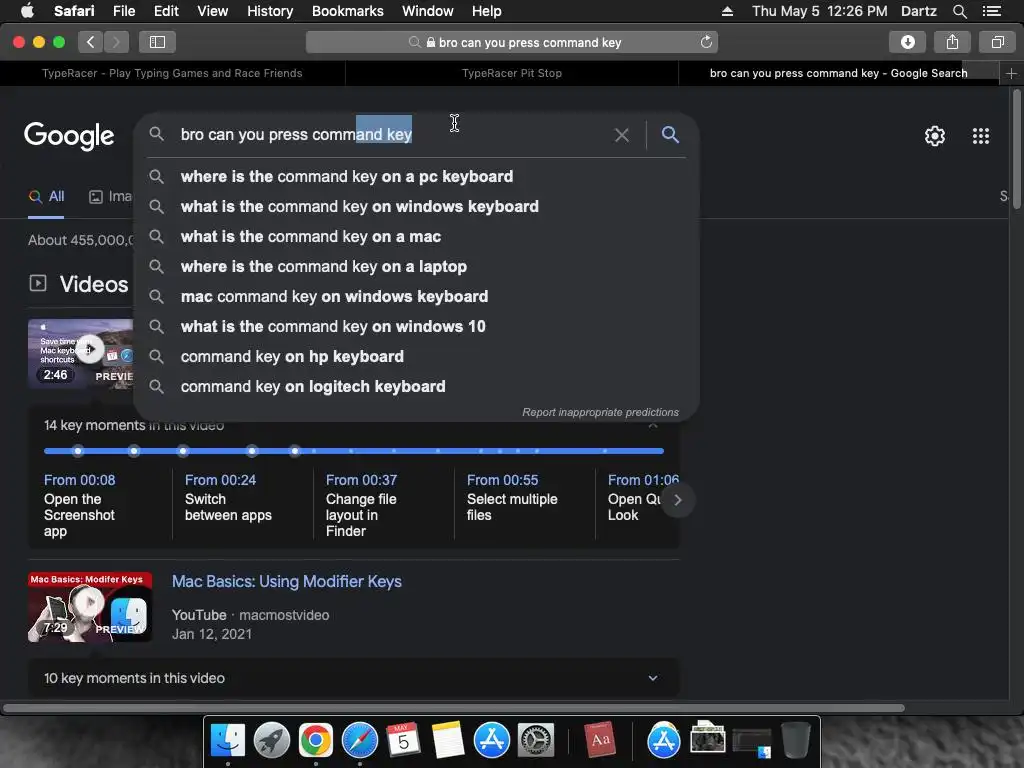1024x768 pixels.
Task: Click in the Google search input field
Action: coord(392,135)
